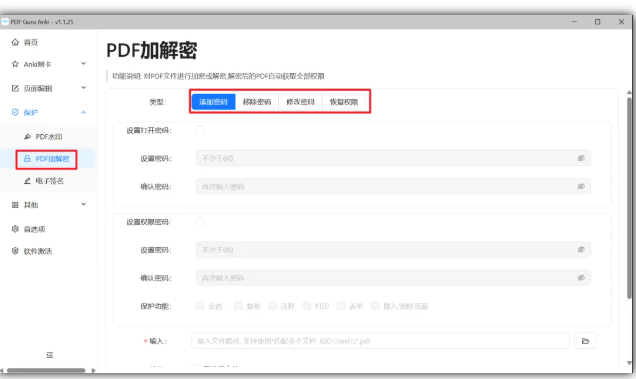Show permission password in second 确认密码 field

581,278
